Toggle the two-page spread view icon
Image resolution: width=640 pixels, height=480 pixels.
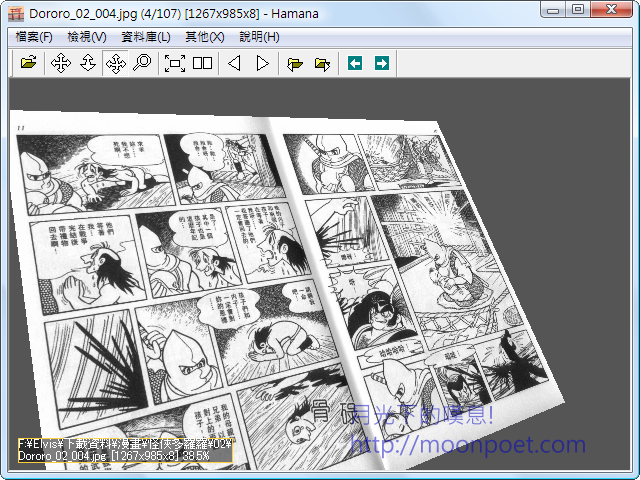click(203, 63)
